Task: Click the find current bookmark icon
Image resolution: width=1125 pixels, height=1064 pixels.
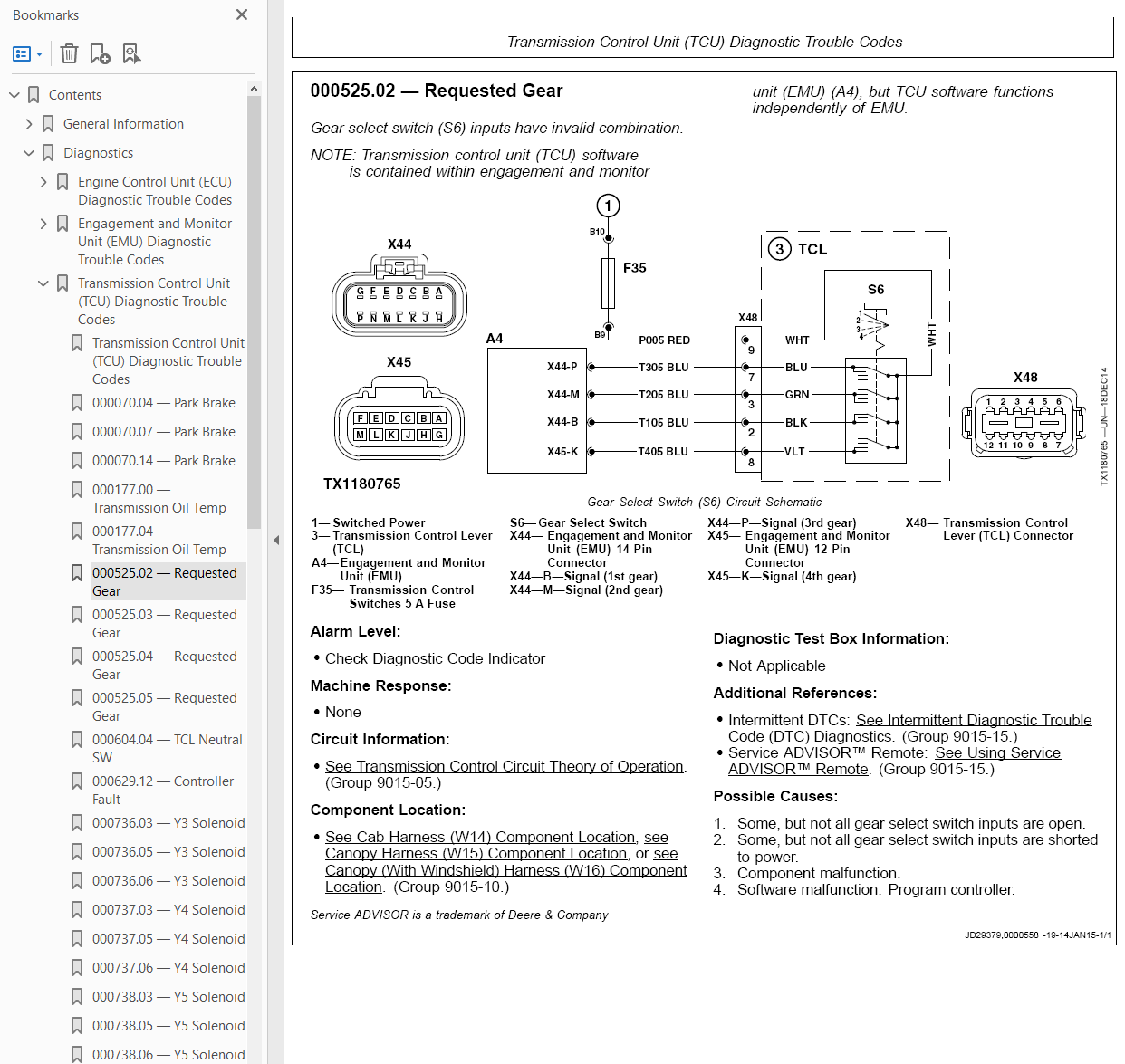Action: [x=131, y=54]
